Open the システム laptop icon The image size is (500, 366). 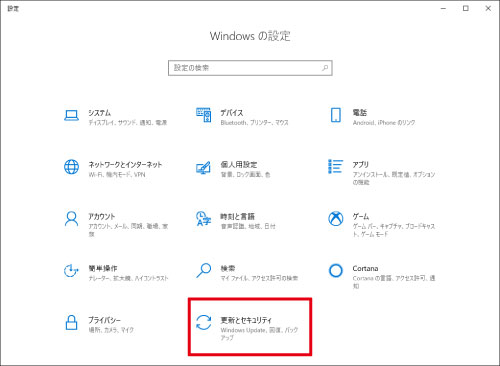(x=71, y=115)
